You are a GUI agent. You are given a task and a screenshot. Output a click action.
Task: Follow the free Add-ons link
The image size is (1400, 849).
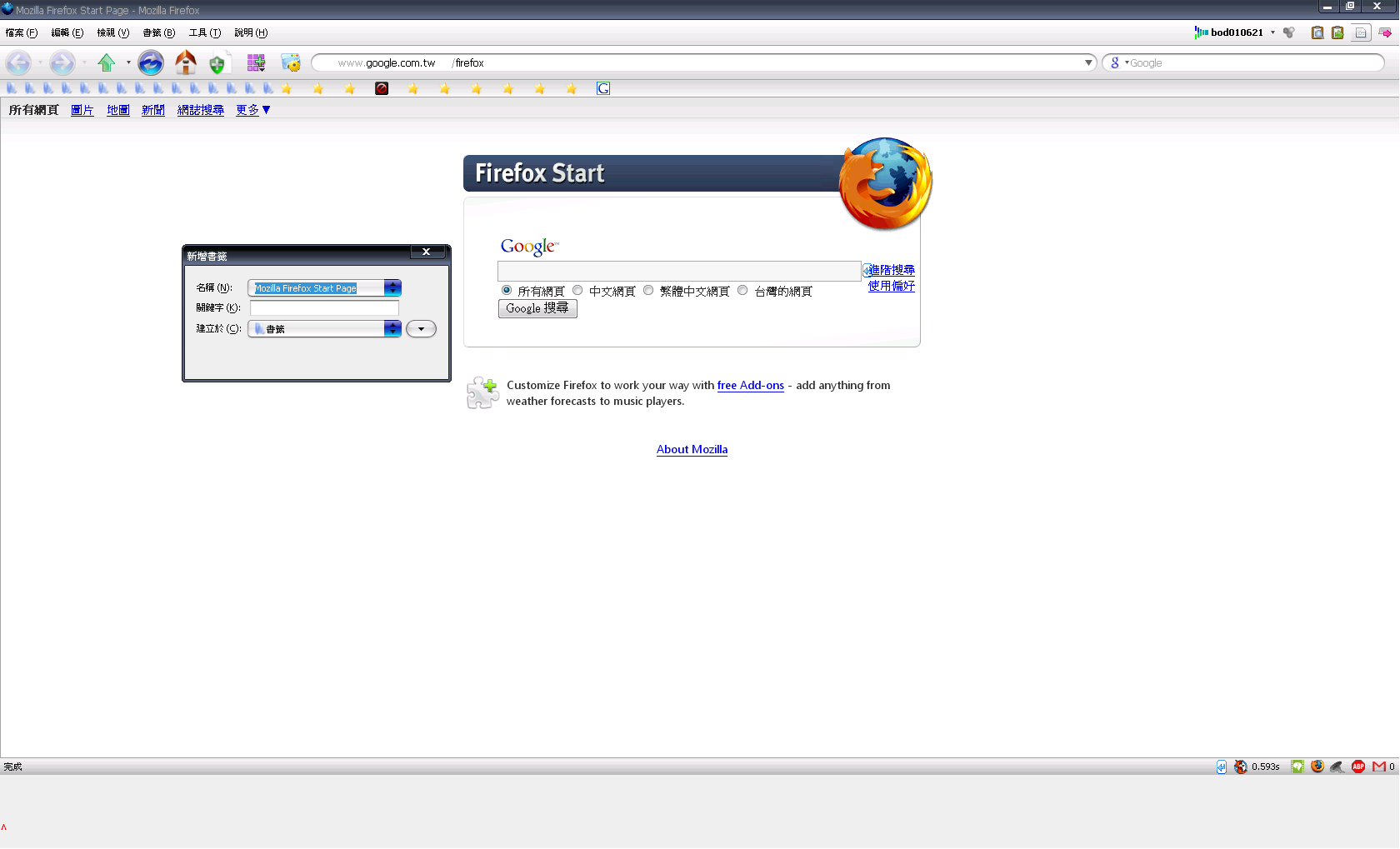coord(750,385)
